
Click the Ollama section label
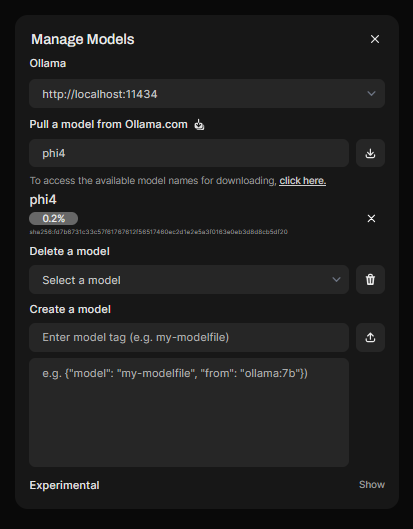click(48, 63)
